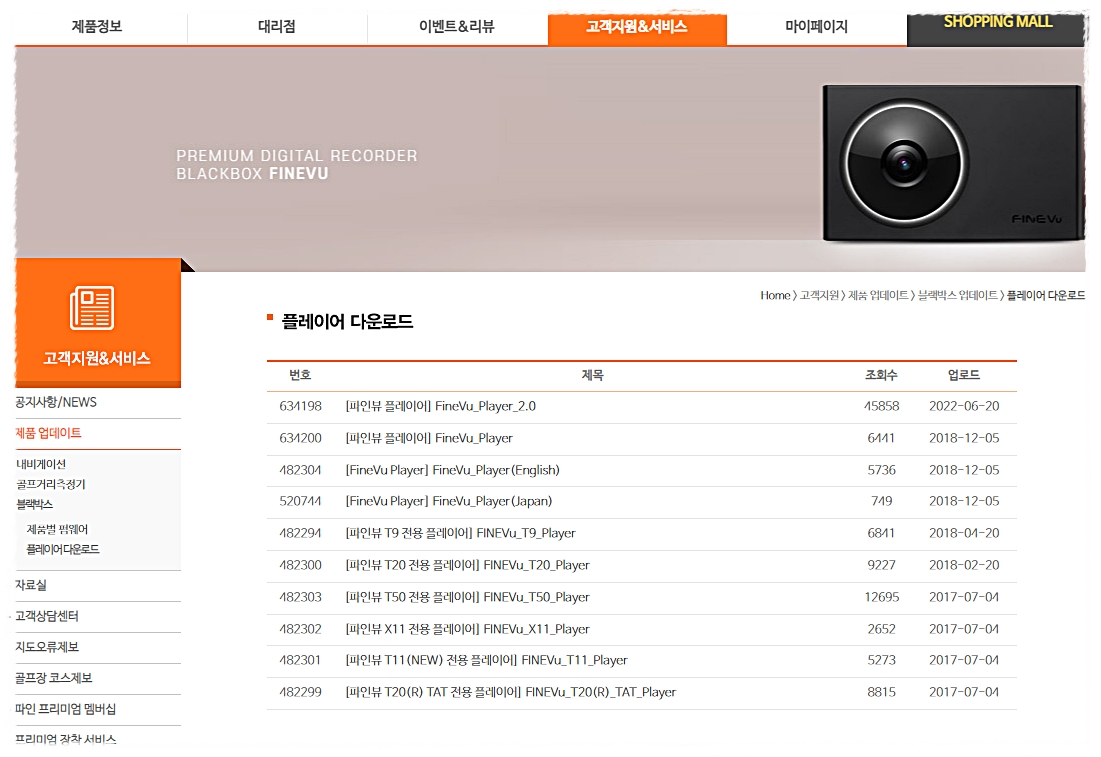Click post number 634198
Viewport: 1101px width, 757px height.
(300, 407)
